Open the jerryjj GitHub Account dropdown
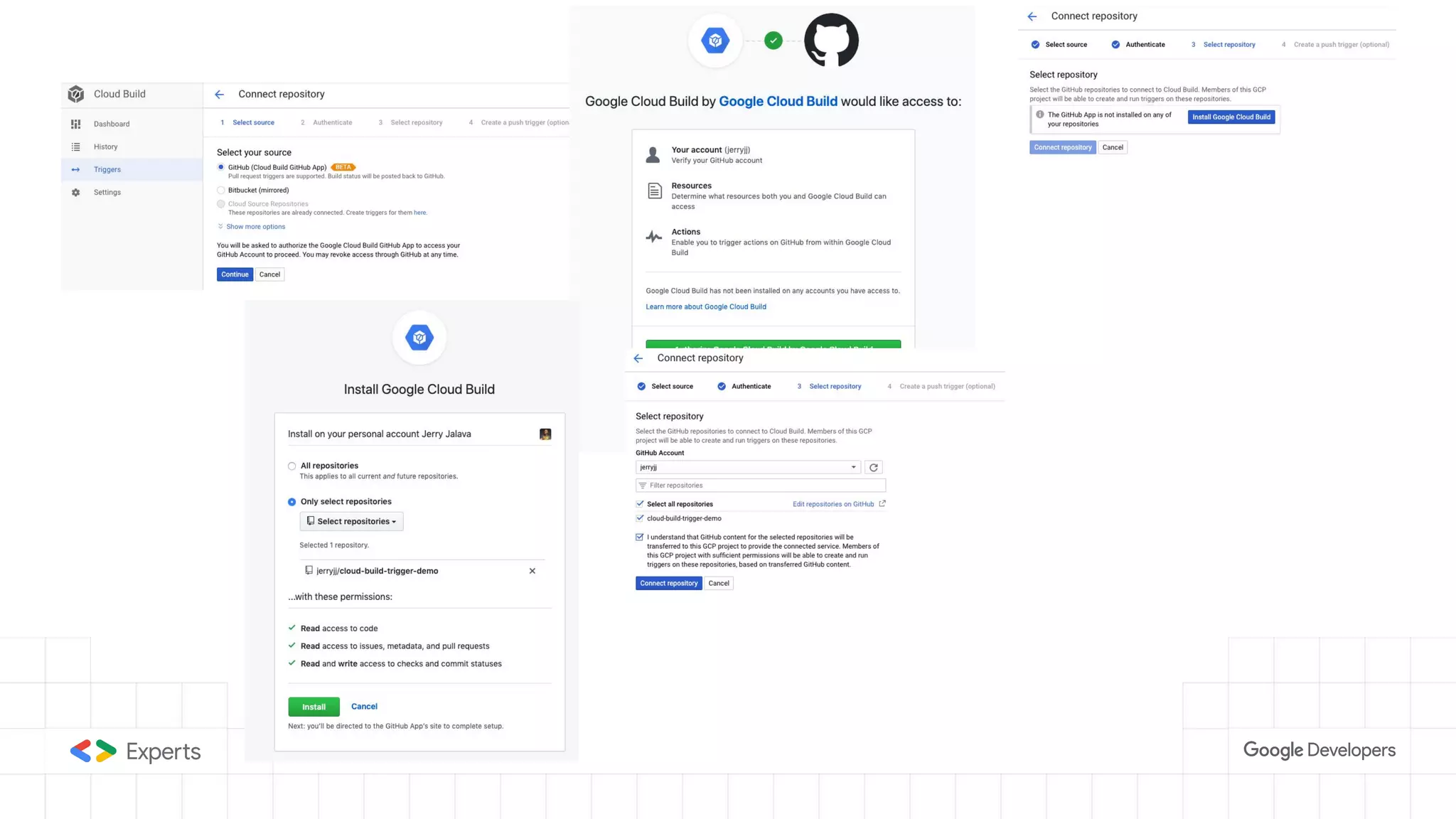1456x819 pixels. tap(747, 468)
